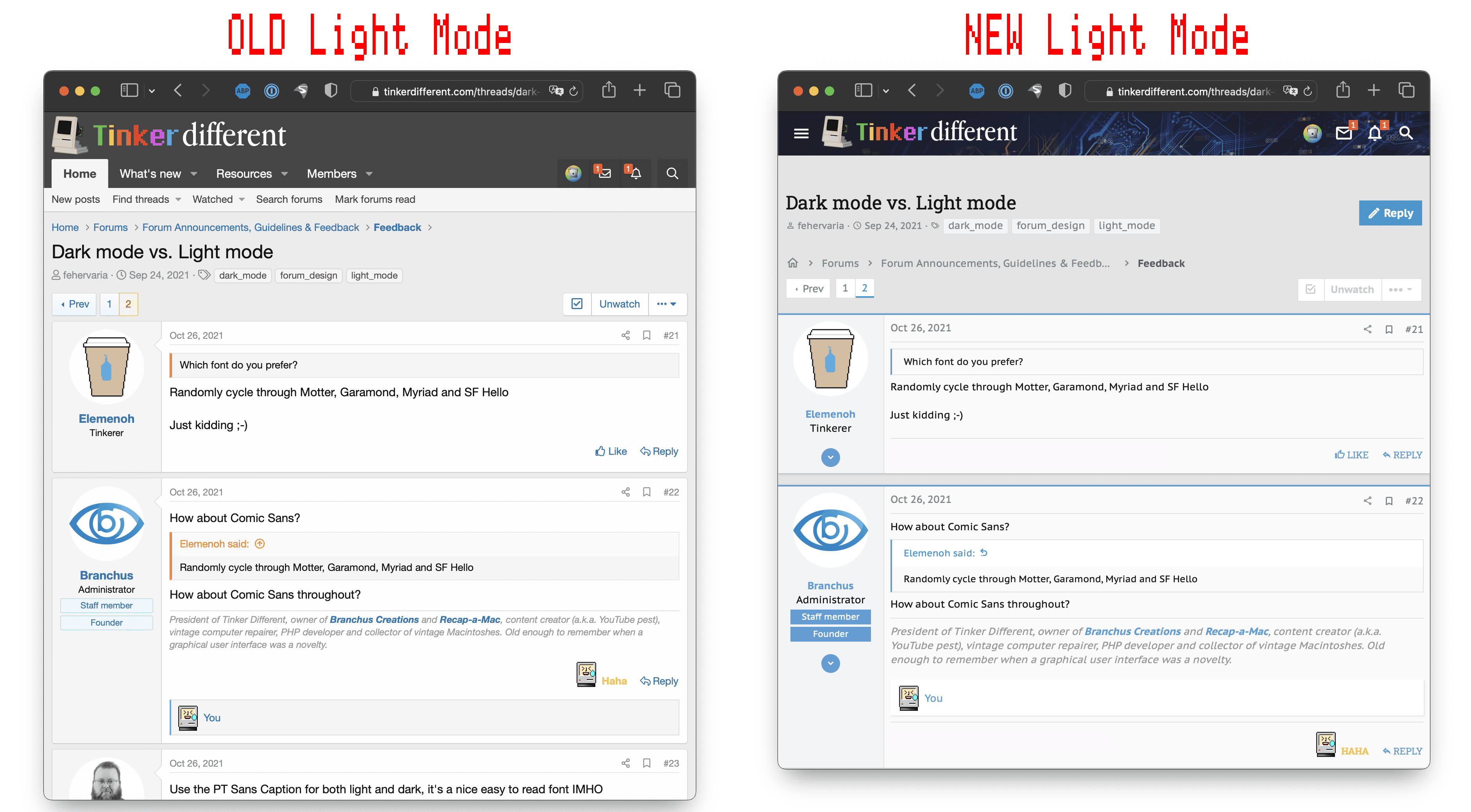Expand Elemenoh user info chevron in new mode

point(830,457)
